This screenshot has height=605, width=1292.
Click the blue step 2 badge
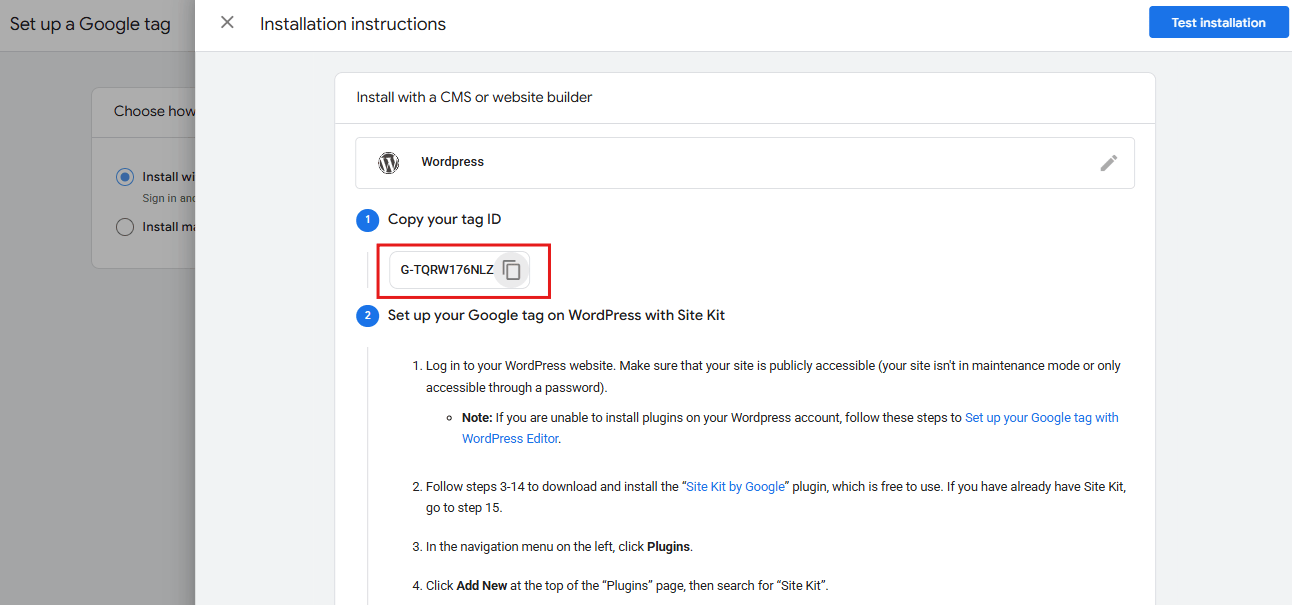click(367, 315)
